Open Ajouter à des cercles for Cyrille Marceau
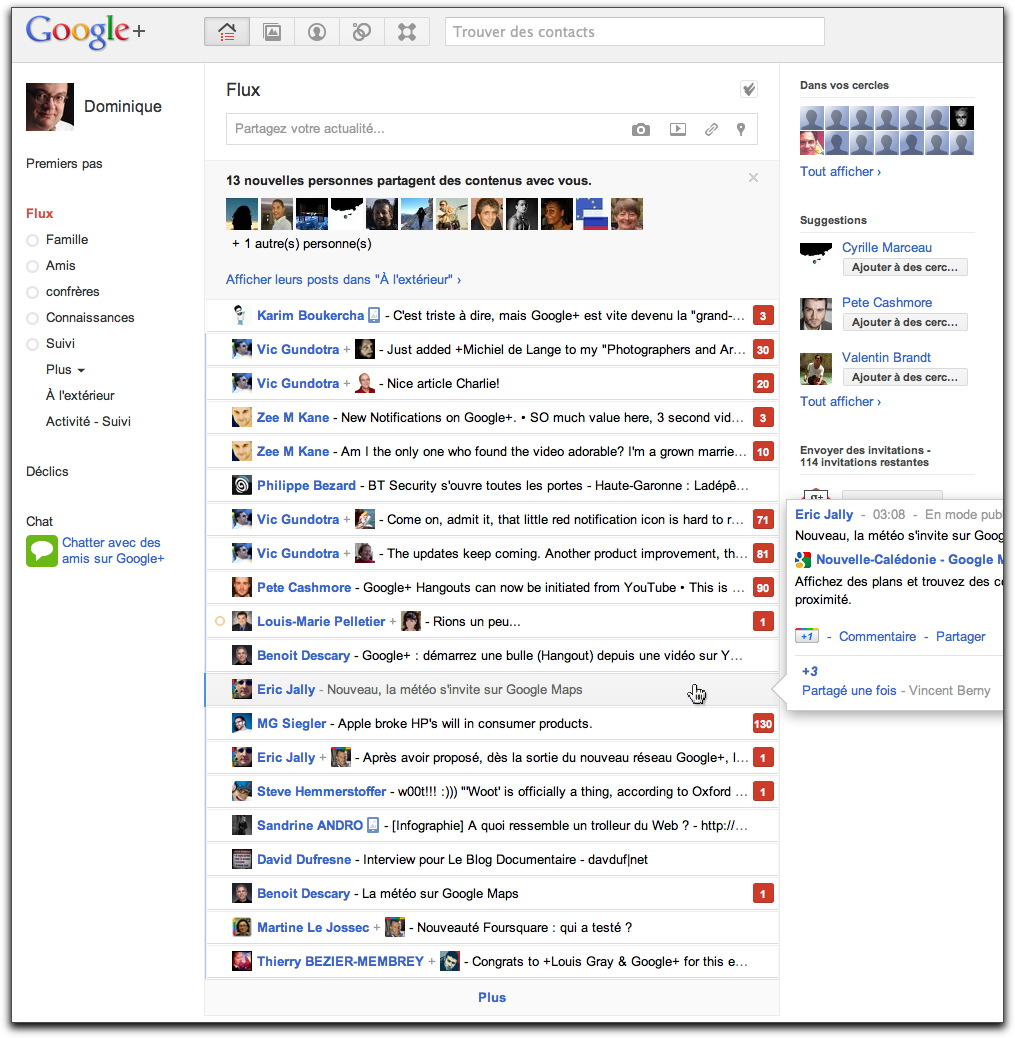 [904, 267]
